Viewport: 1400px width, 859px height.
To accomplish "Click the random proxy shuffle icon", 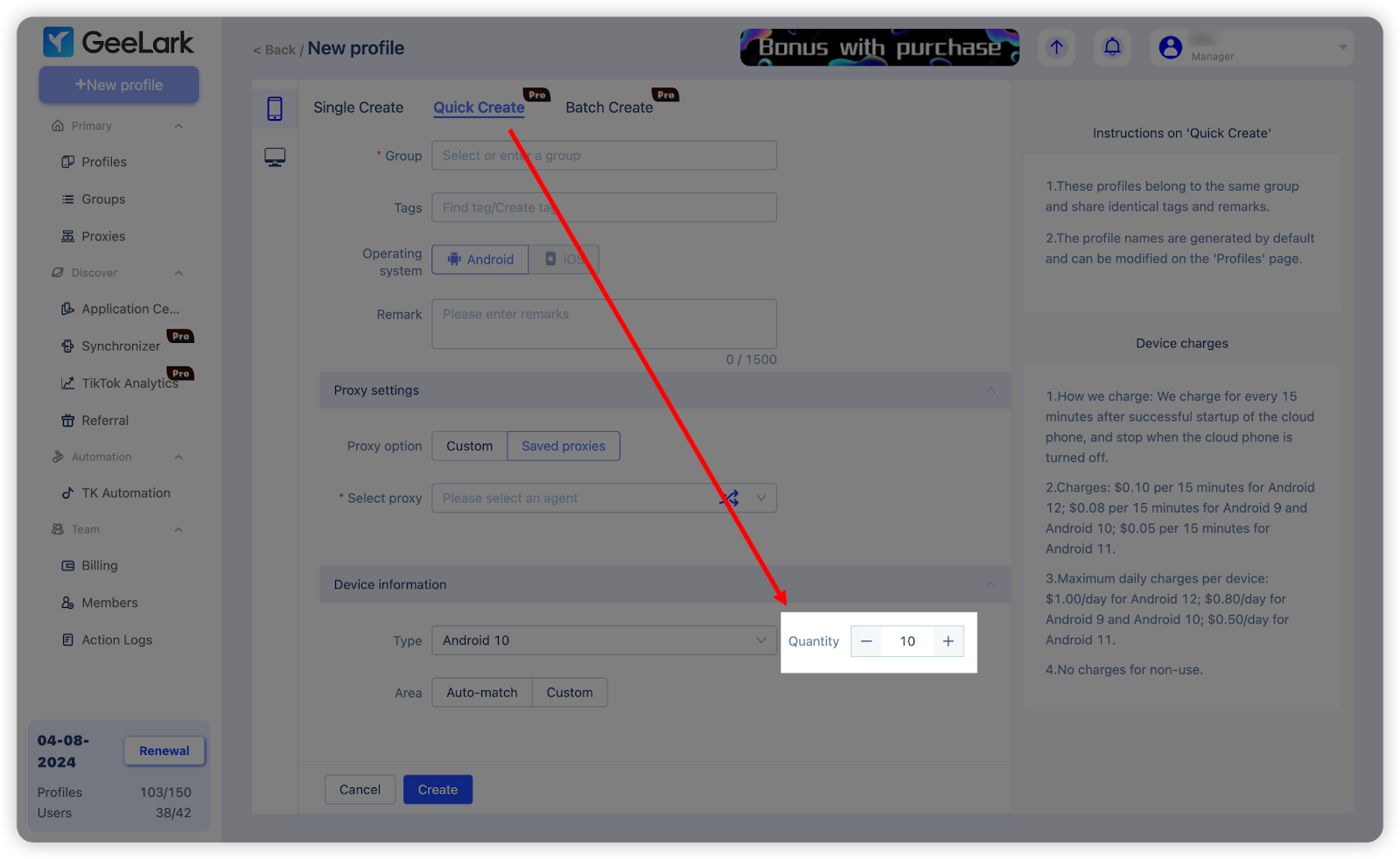I will coord(730,499).
